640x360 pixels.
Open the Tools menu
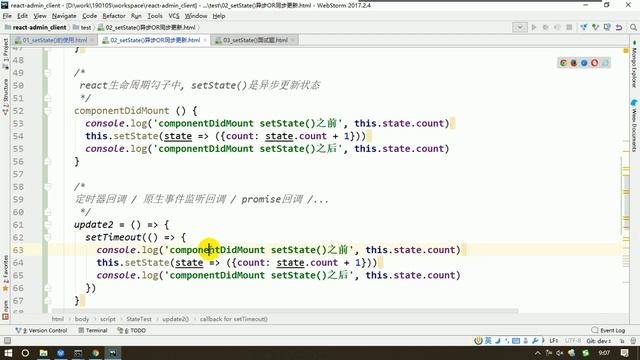pos(155,16)
